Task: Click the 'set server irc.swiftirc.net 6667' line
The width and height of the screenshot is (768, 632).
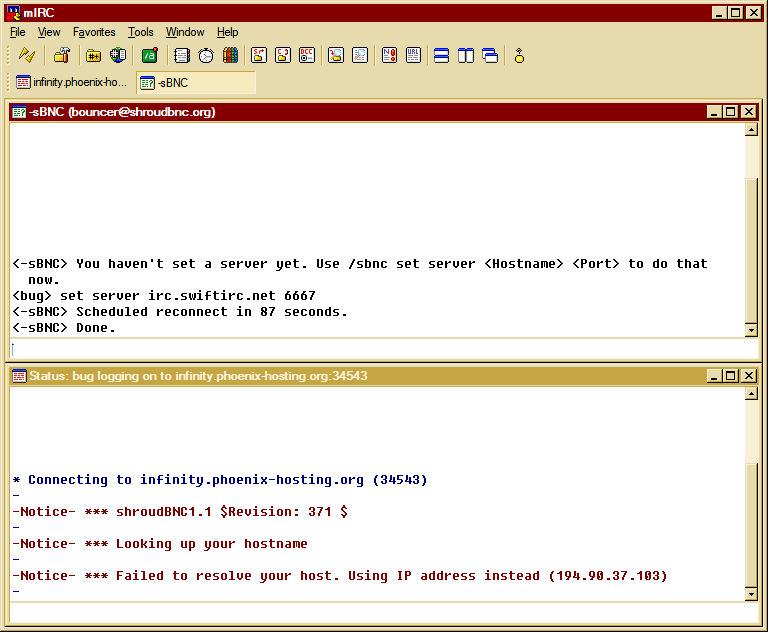Action: (164, 296)
